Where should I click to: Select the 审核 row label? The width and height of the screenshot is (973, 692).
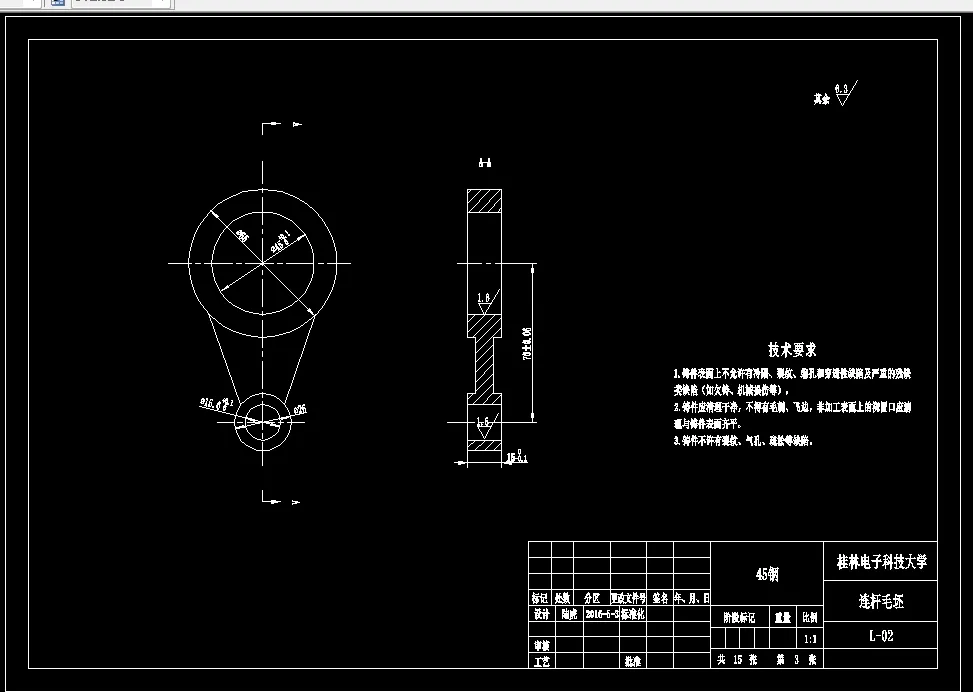tap(541, 645)
